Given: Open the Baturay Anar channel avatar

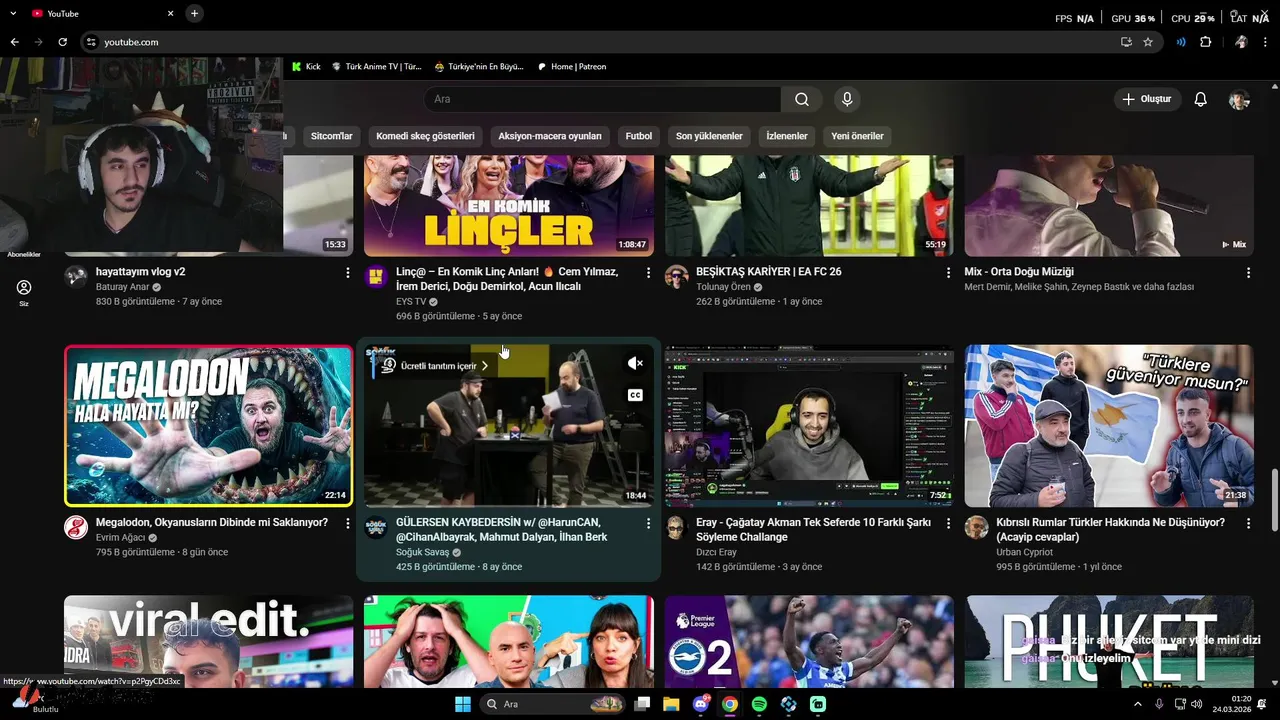Looking at the screenshot, I should point(76,277).
